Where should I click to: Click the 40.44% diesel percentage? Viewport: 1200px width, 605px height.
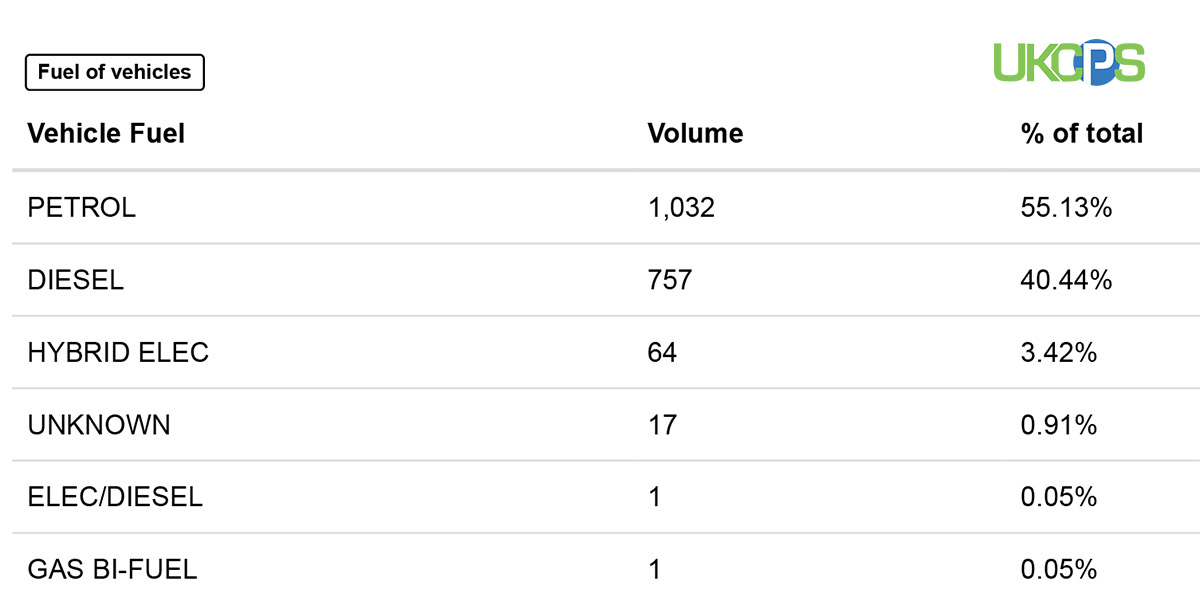pyautogui.click(x=1066, y=280)
